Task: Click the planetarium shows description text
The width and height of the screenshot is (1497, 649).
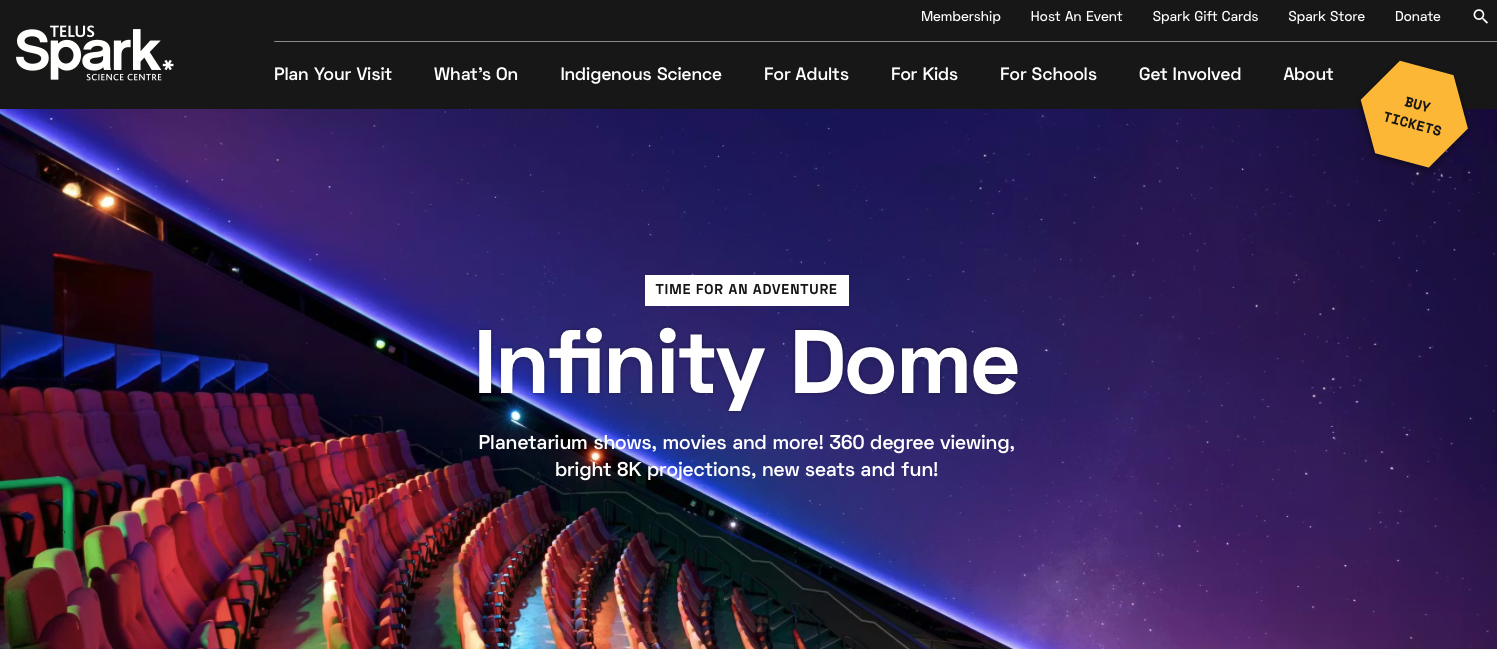Action: tap(746, 456)
